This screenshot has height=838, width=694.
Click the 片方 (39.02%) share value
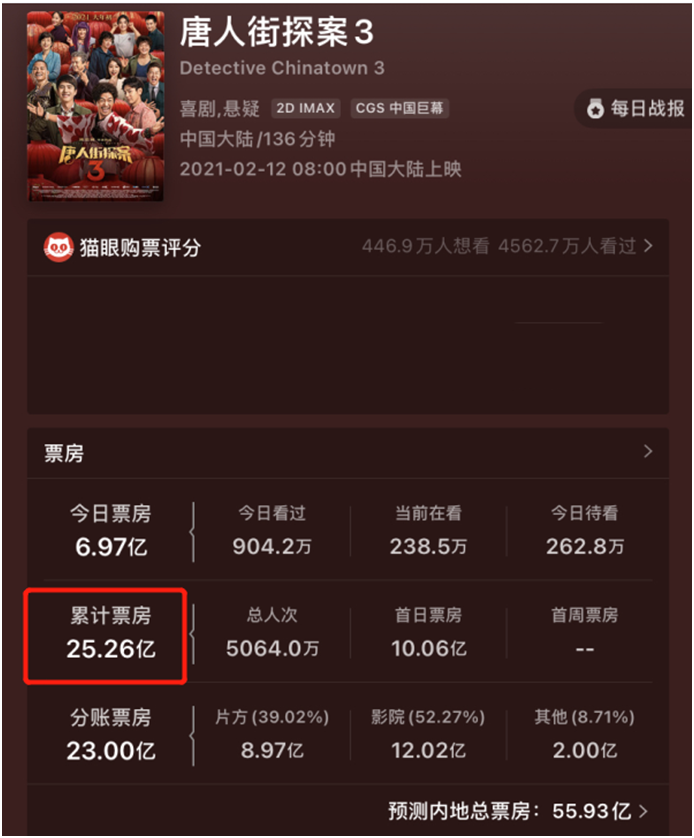pos(272,750)
